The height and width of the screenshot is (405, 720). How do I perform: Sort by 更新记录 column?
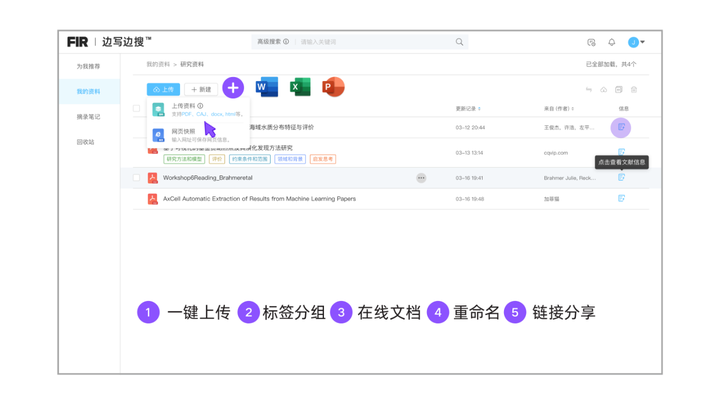[468, 109]
